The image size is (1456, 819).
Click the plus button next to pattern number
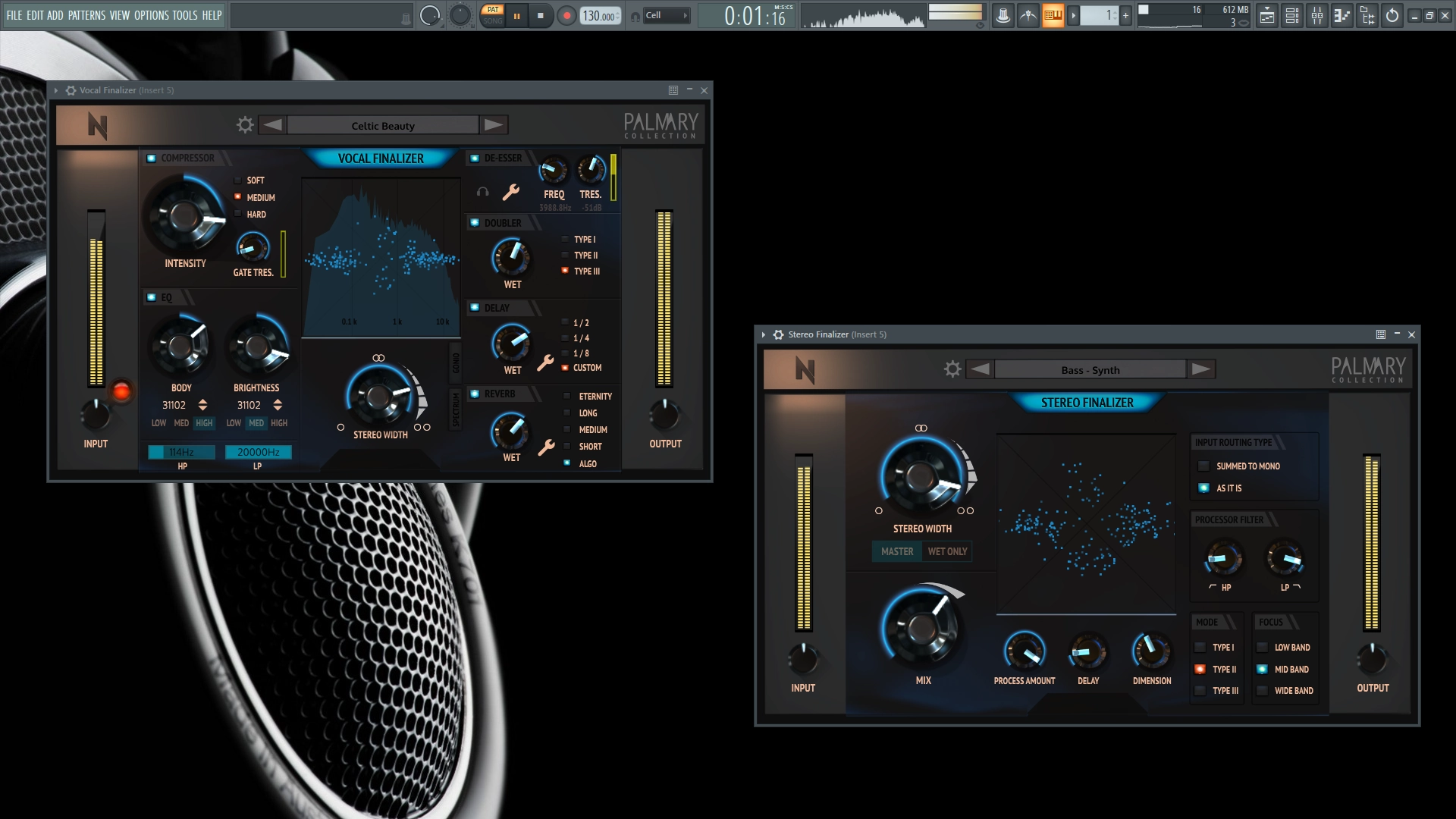(x=1125, y=15)
